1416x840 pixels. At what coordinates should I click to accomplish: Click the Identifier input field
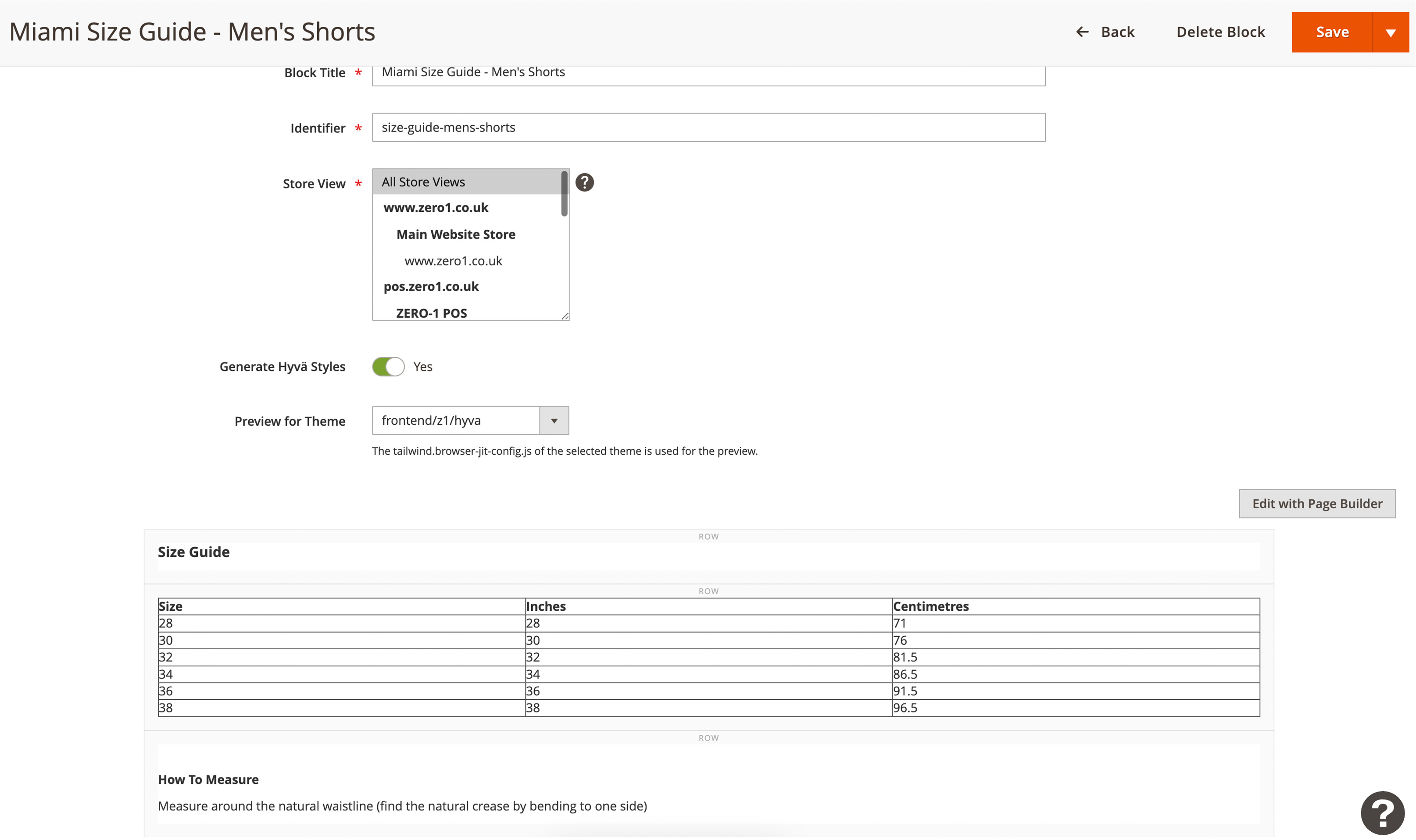click(x=708, y=128)
